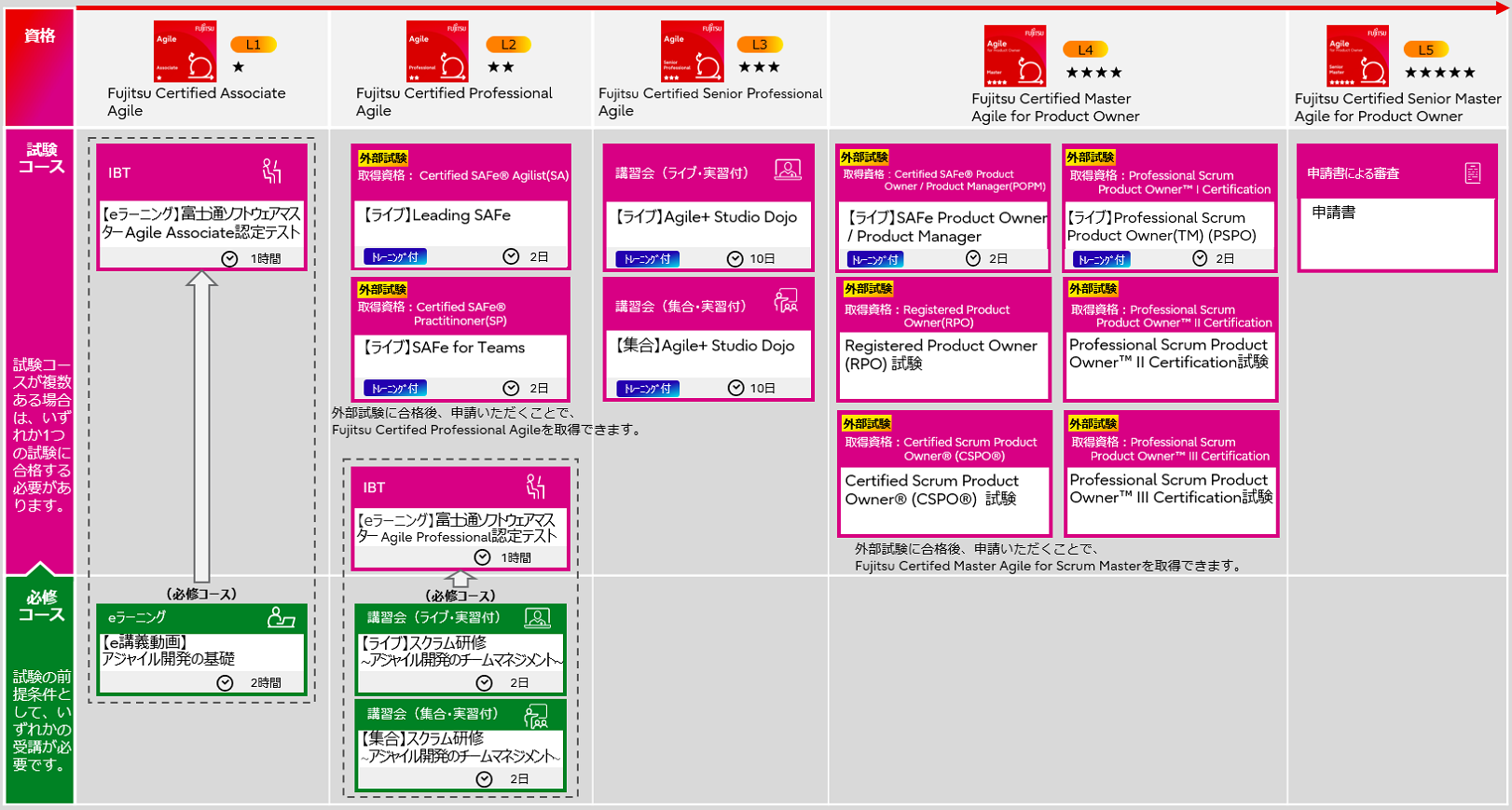Click the clock icon in SAFe Product Owner card
This screenshot has width=1512, height=810.
(x=973, y=258)
